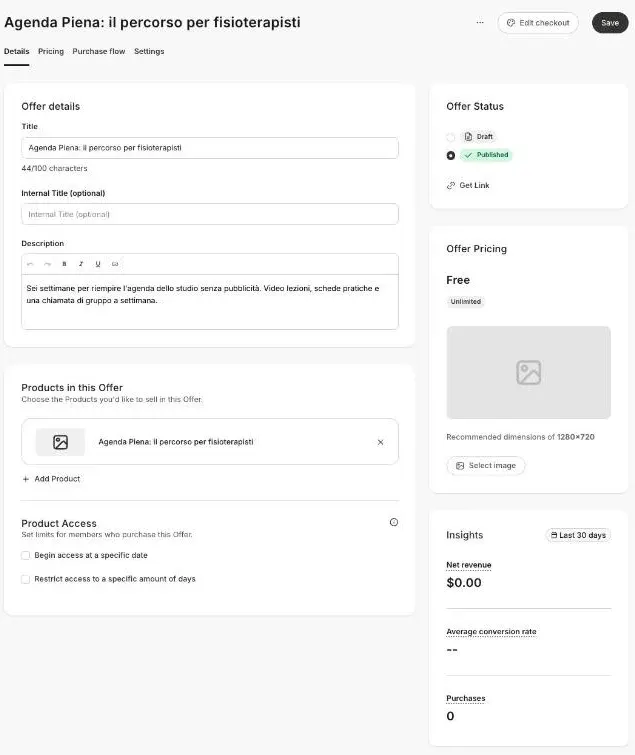
Task: Select the Draft status radio button
Action: (x=451, y=137)
